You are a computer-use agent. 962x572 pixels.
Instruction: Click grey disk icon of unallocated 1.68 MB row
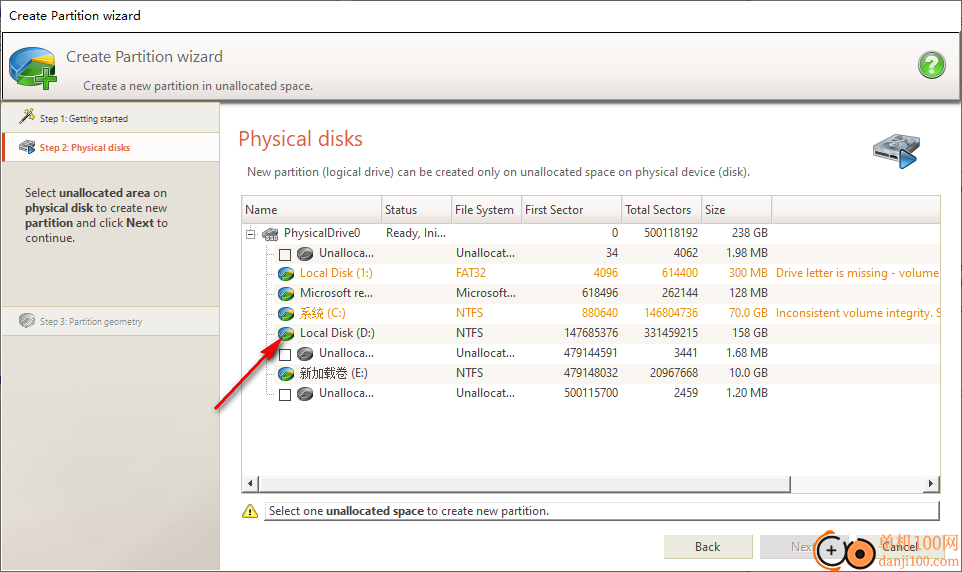click(305, 354)
